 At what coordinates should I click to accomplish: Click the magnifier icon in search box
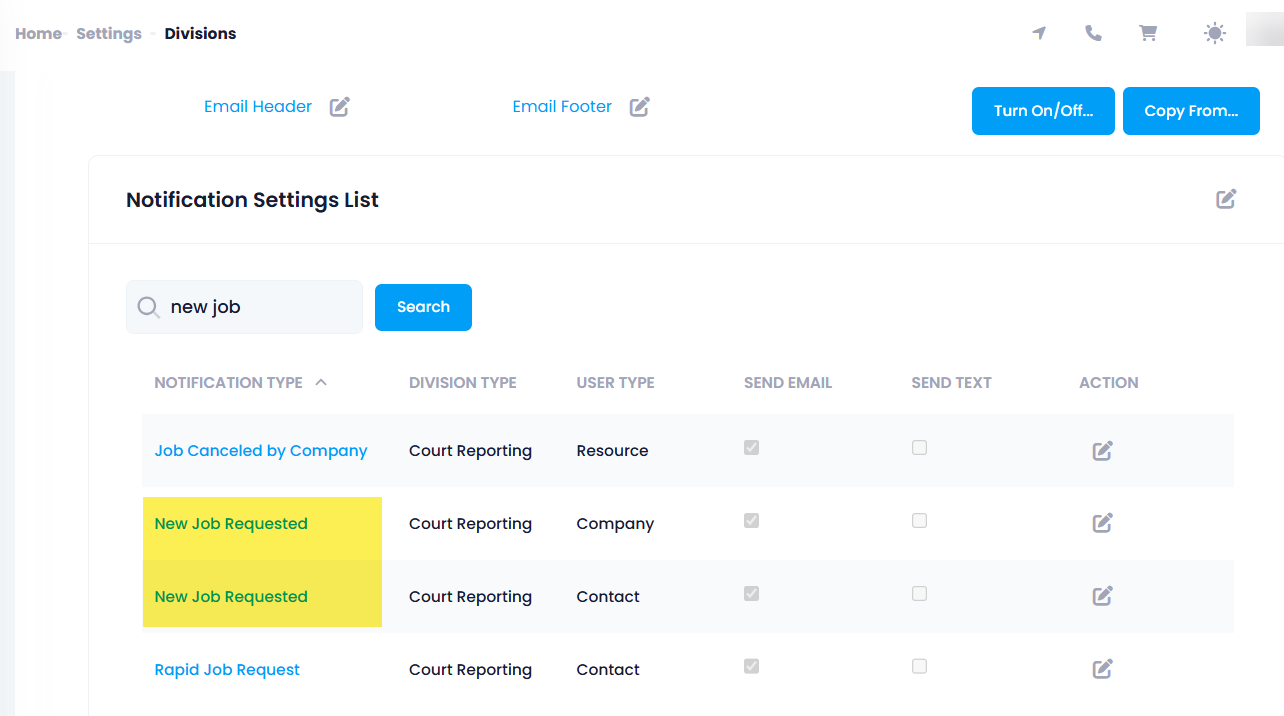click(148, 307)
